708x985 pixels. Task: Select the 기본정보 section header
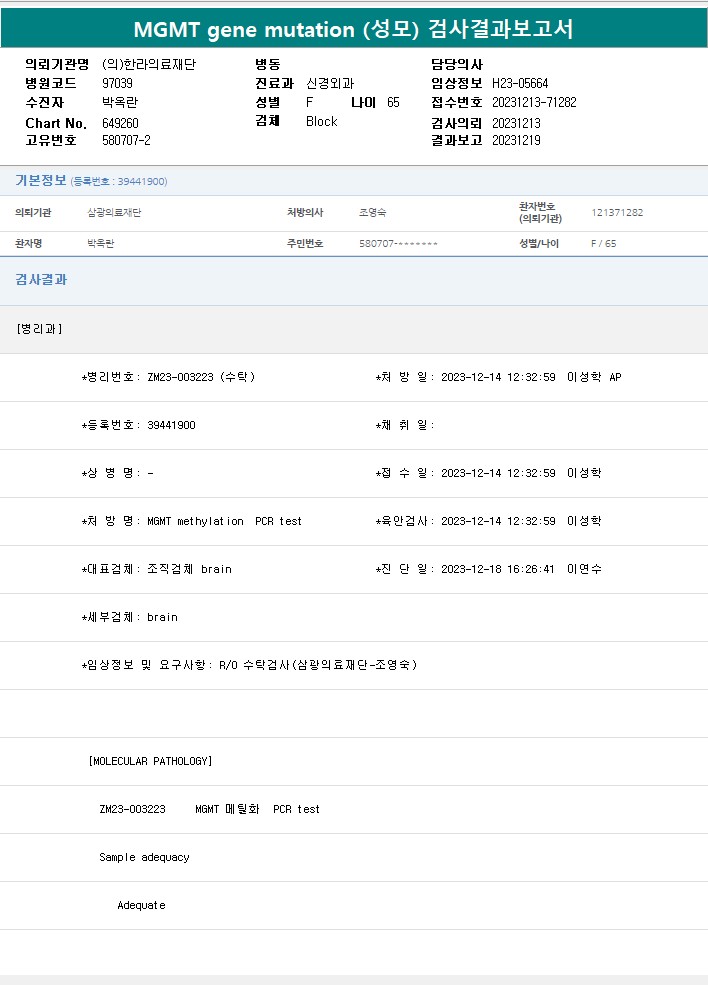coord(41,180)
